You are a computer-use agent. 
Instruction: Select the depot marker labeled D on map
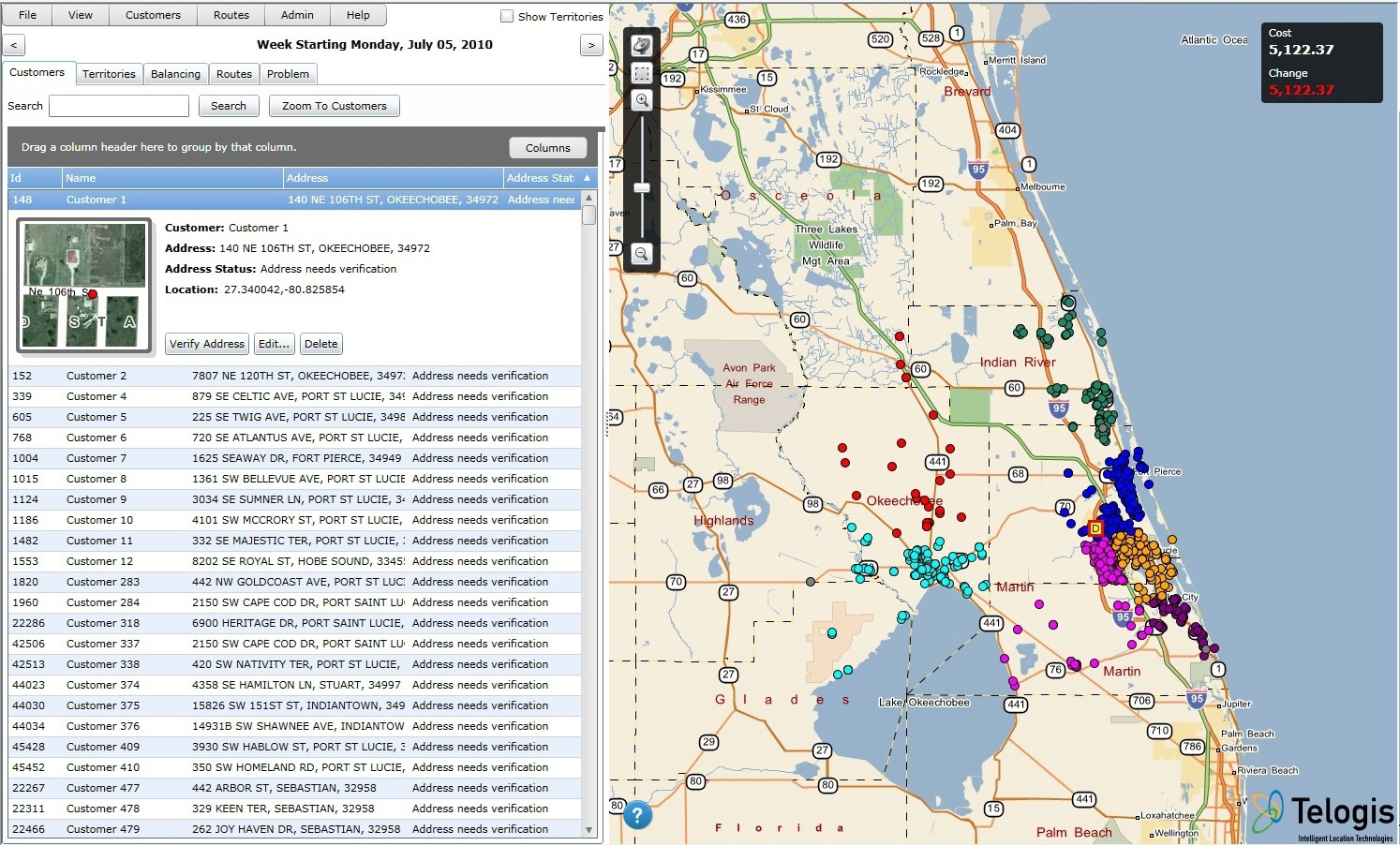(x=1095, y=527)
